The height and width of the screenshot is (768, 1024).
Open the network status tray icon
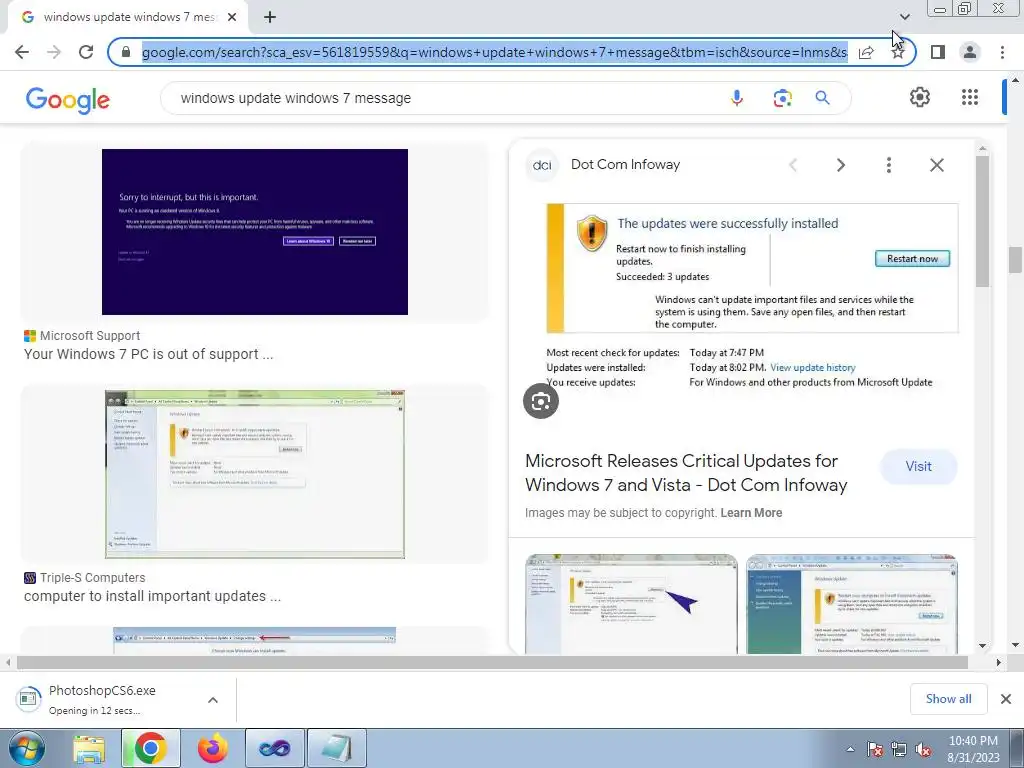click(899, 750)
